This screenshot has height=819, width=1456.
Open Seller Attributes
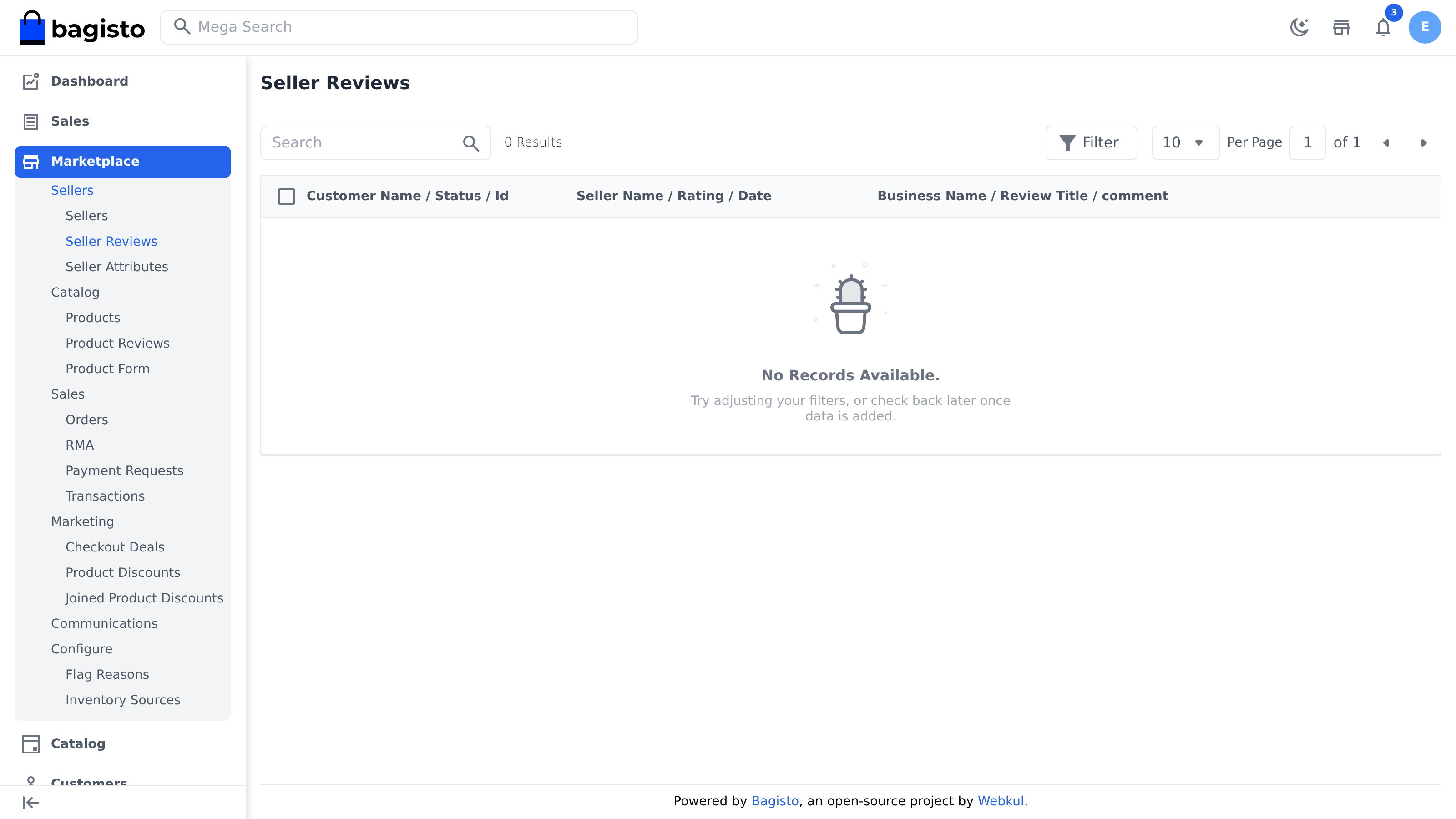tap(116, 267)
